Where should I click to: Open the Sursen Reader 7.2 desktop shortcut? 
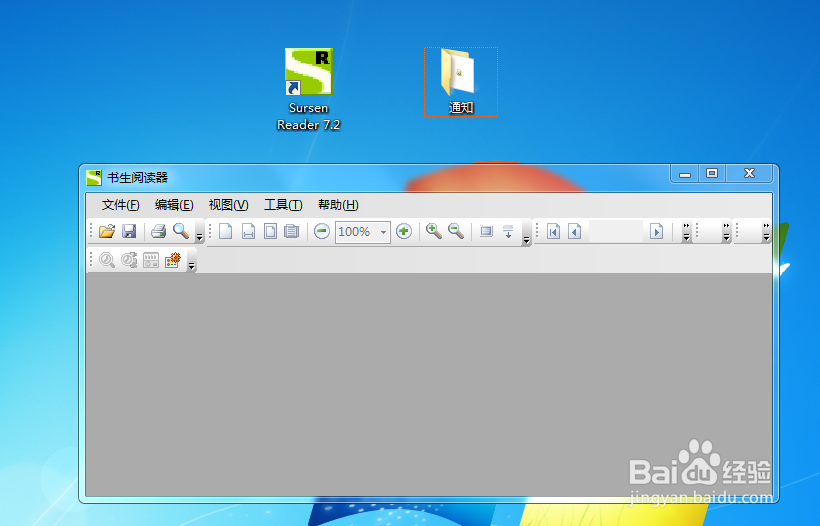point(309,89)
